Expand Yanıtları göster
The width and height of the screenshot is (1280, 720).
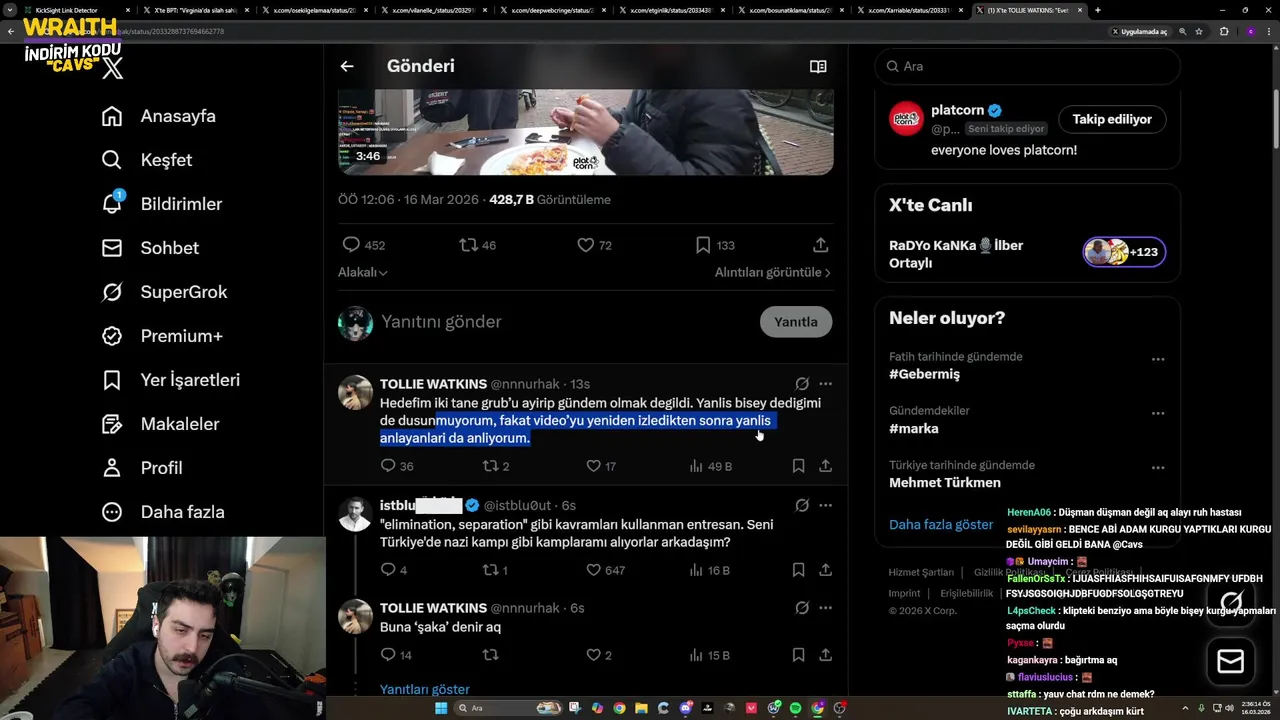pos(424,689)
